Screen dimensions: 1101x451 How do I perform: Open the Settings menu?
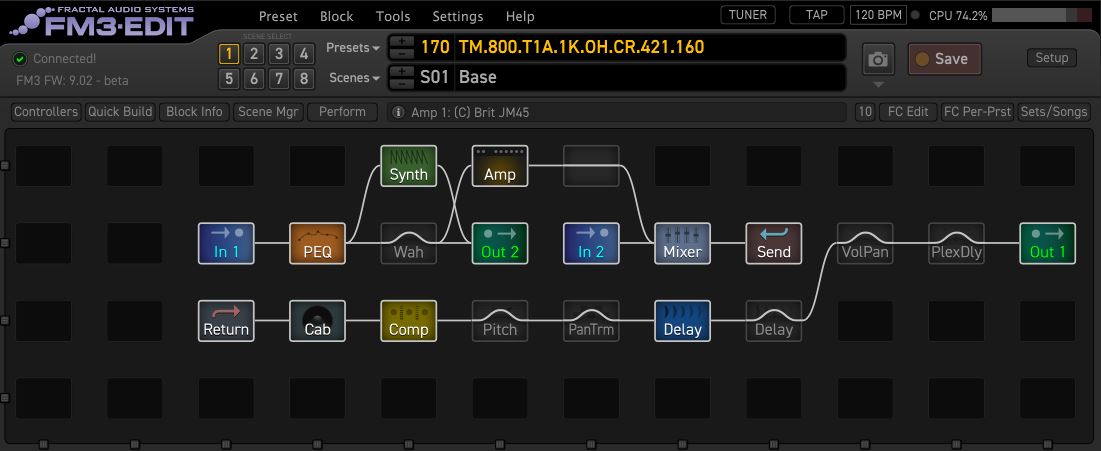click(x=458, y=16)
